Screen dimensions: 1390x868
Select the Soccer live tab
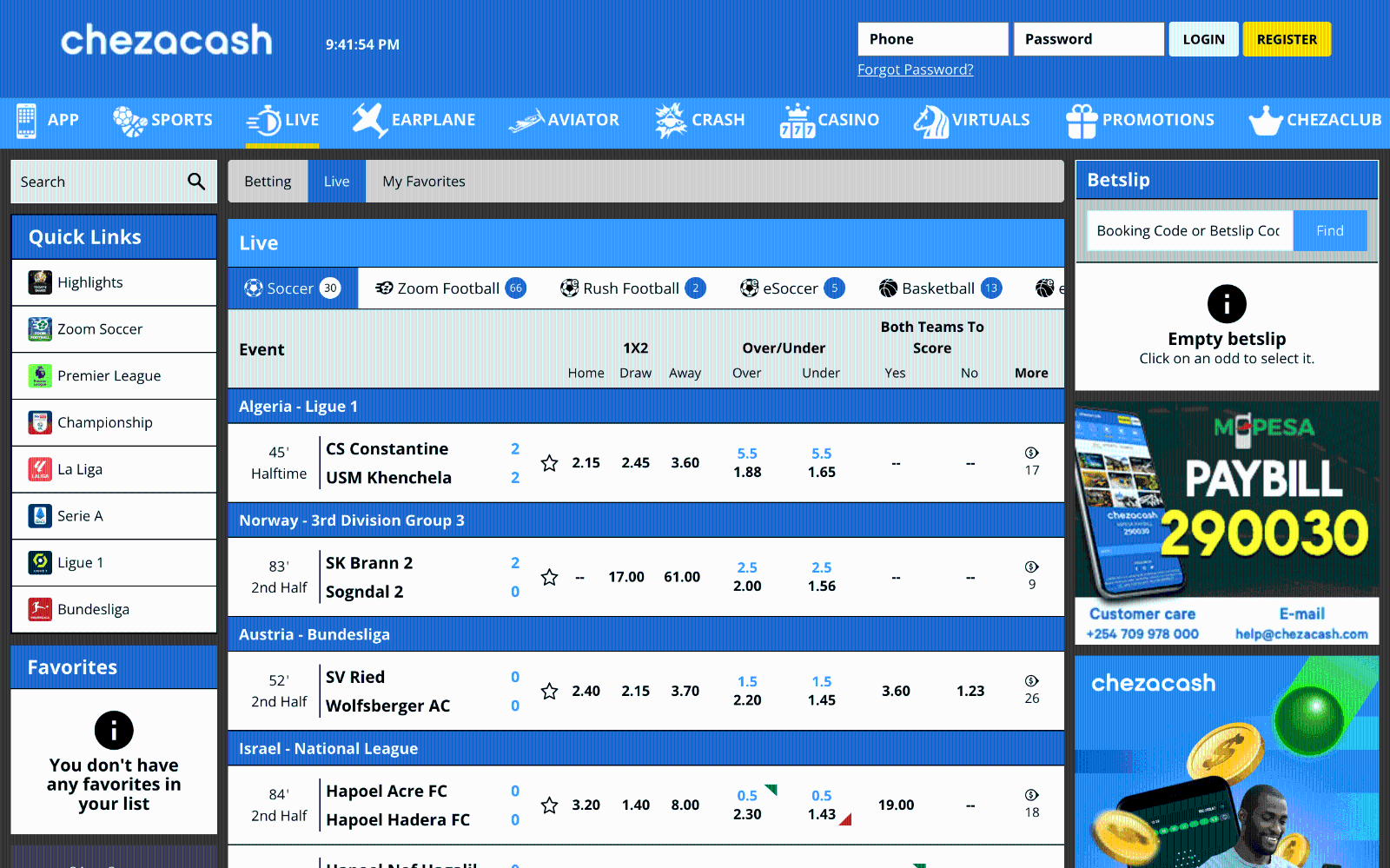click(x=292, y=288)
